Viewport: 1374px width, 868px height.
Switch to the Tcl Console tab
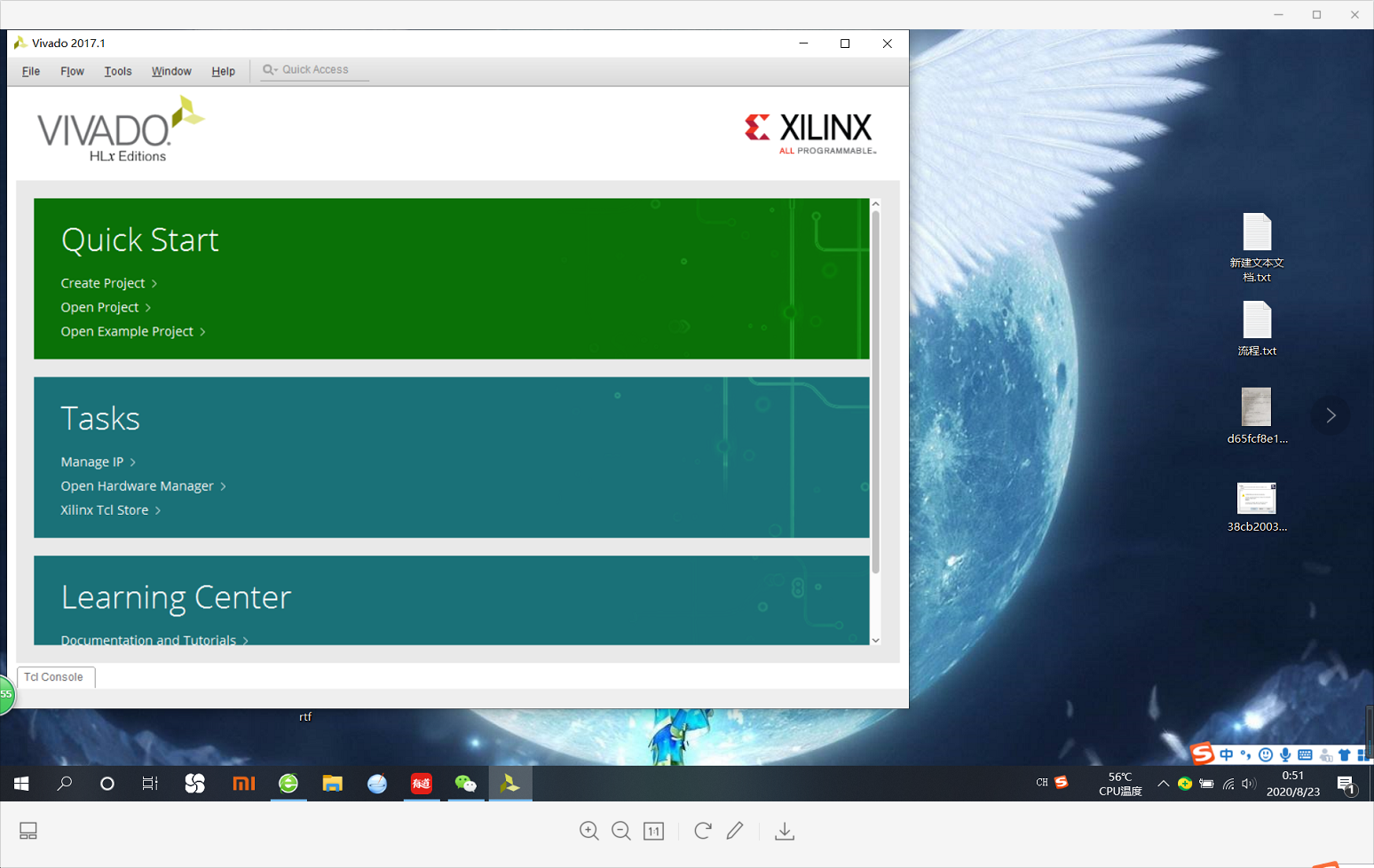click(x=55, y=677)
